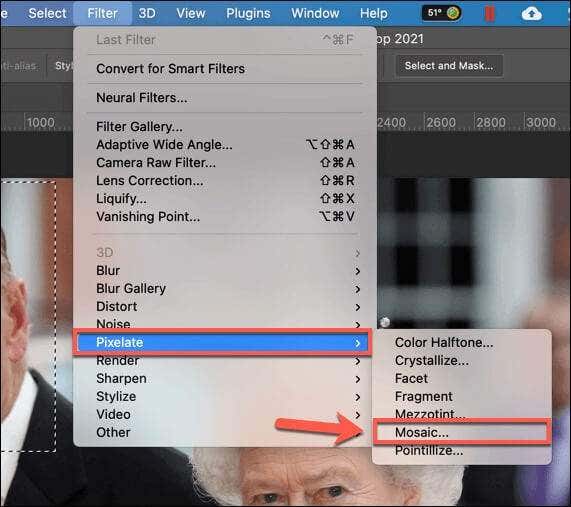The height and width of the screenshot is (507, 571).
Task: Select Facet filter
Action: coord(462,378)
